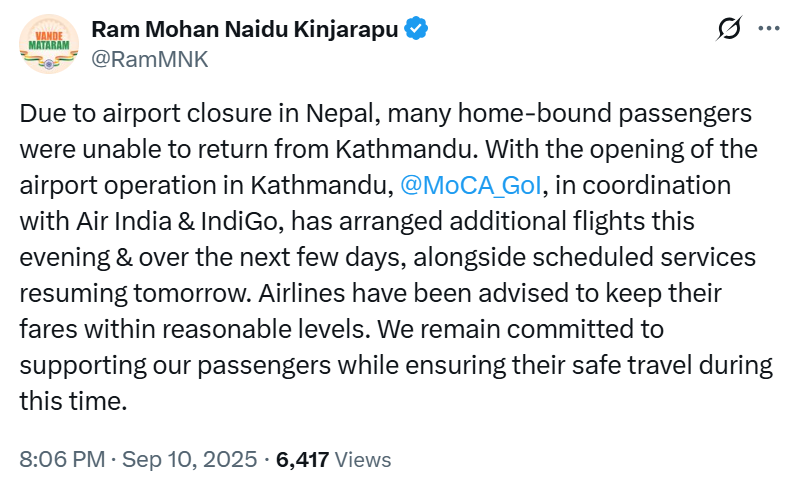Click the 8:06 PM timestamp
Screen dimensions: 802x478
(x=62, y=460)
